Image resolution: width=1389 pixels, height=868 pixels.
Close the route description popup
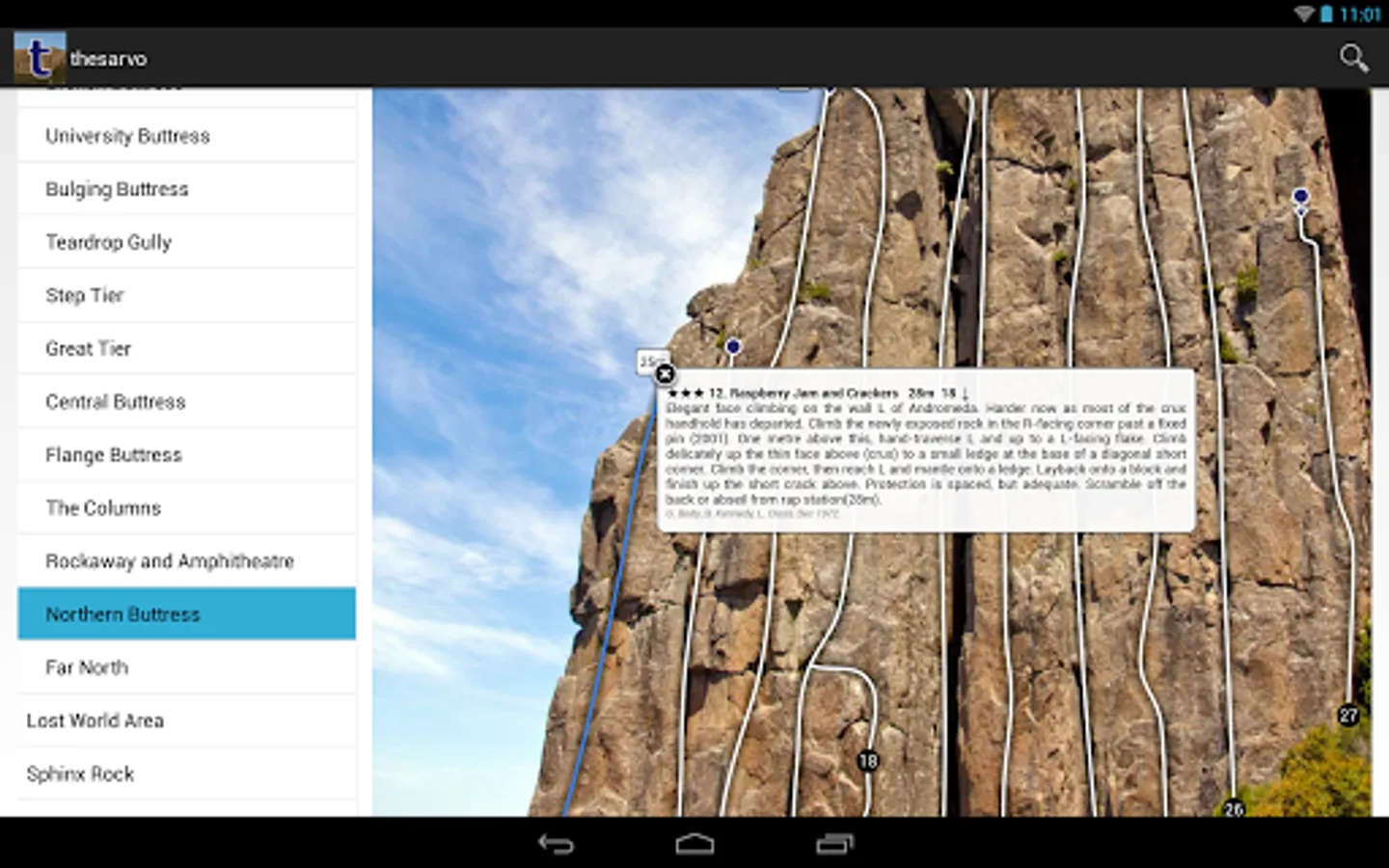coord(665,374)
